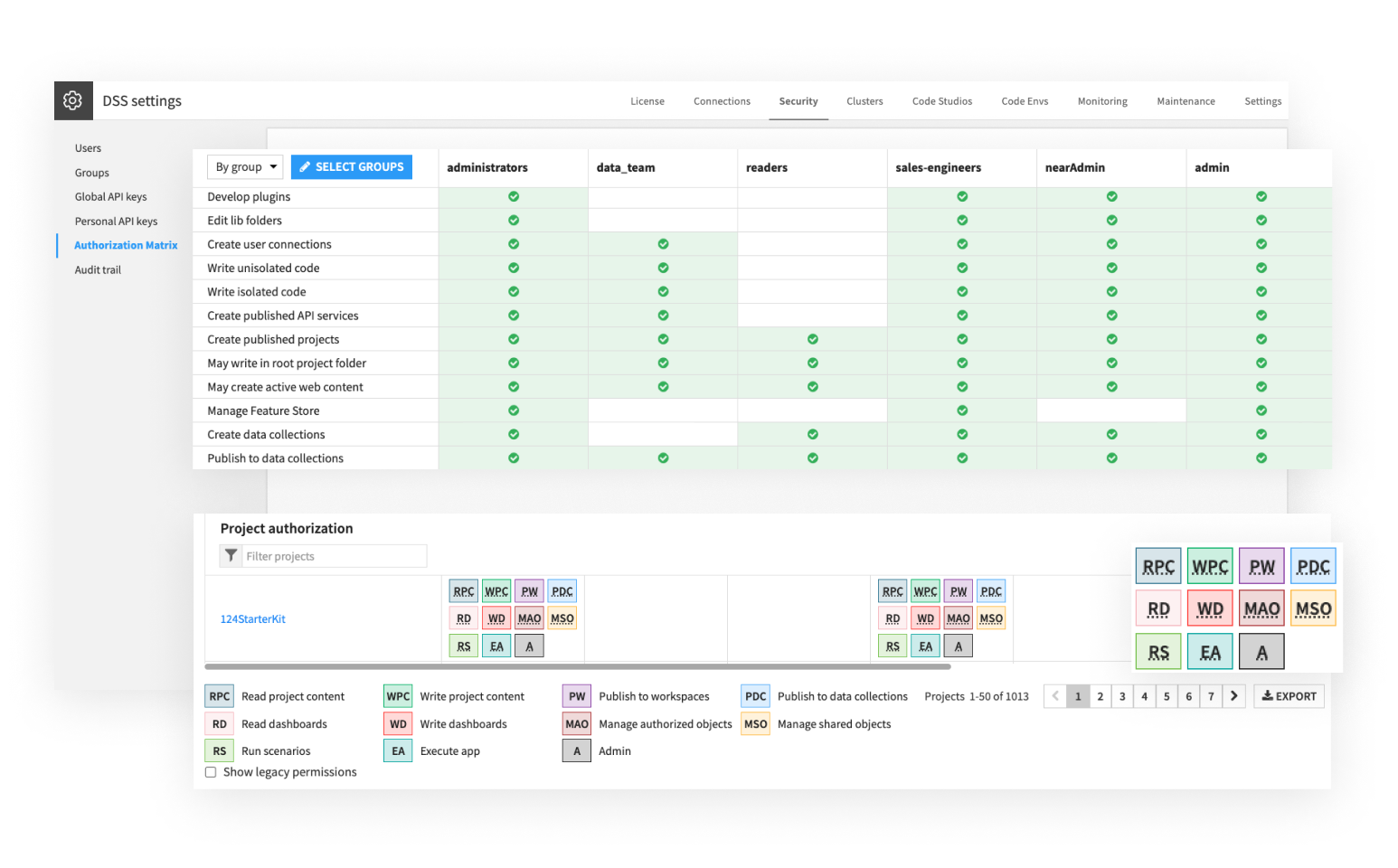Select Authorization Matrix in the sidebar
The image size is (1398, 868).
(126, 244)
